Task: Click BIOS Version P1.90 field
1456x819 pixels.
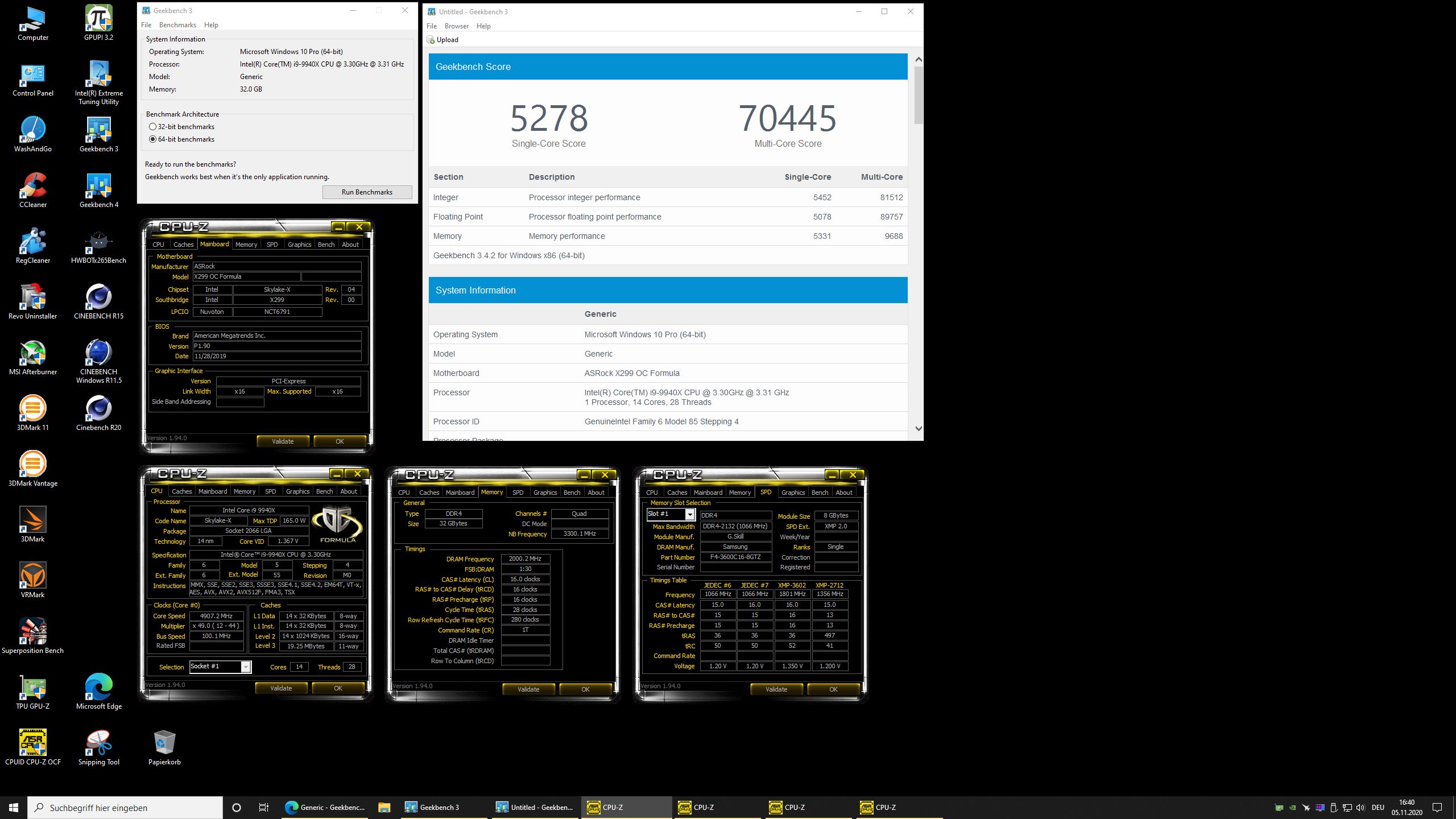Action: (x=277, y=346)
